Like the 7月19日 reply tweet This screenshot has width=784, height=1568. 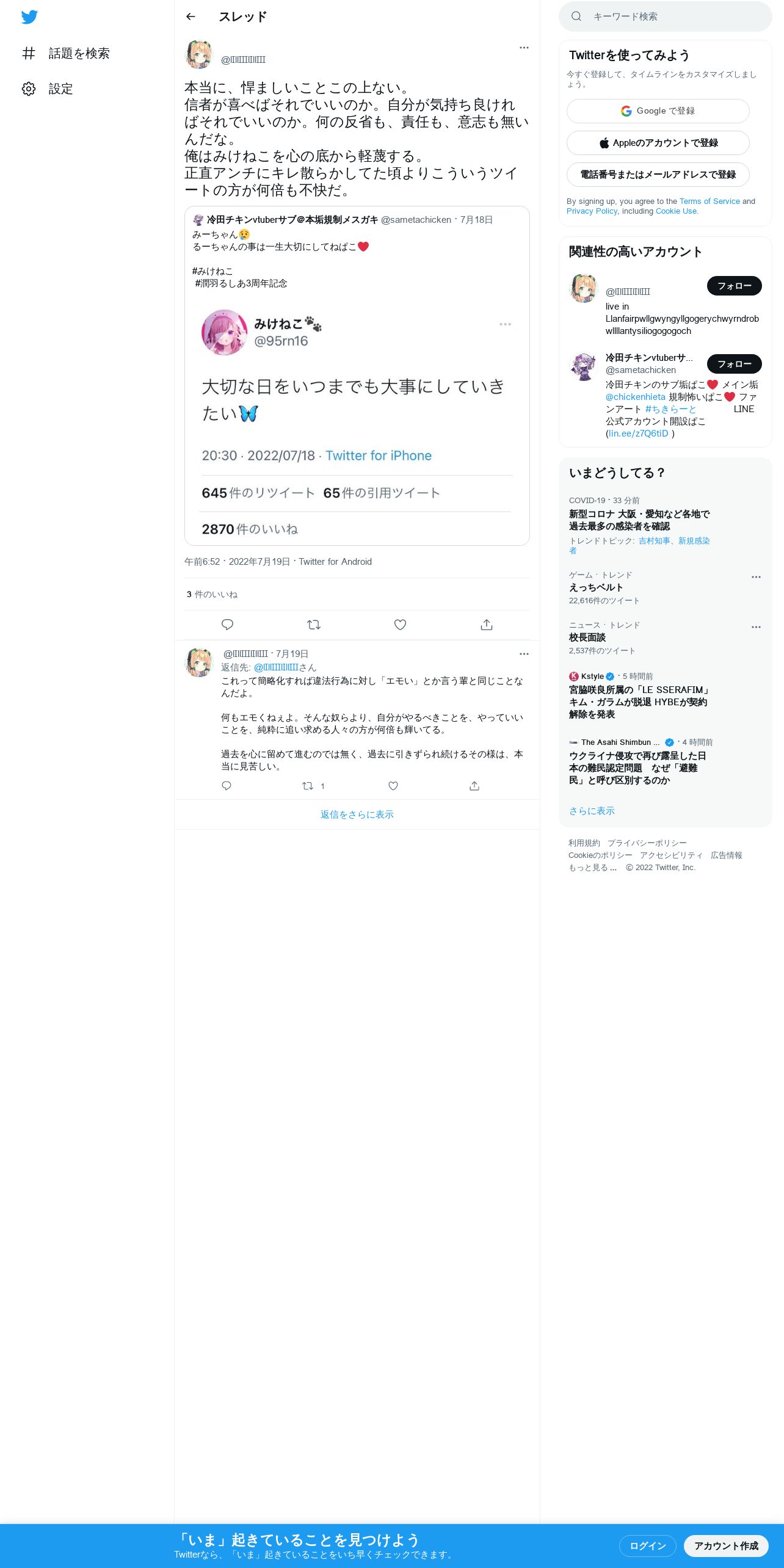coord(393,786)
